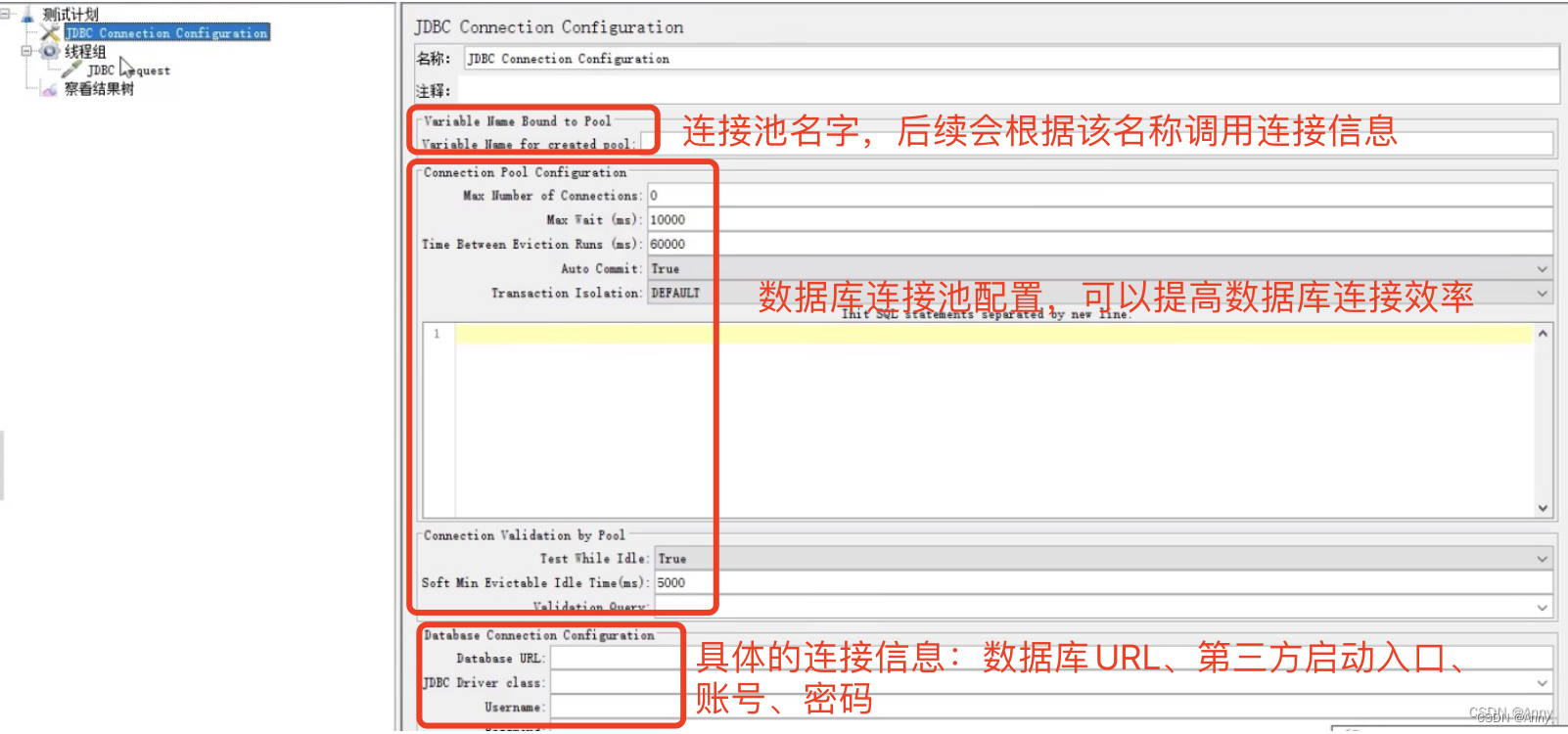The width and height of the screenshot is (1568, 734).
Task: Click the 'Variable Name Bound to Pool' title
Action: tap(517, 121)
